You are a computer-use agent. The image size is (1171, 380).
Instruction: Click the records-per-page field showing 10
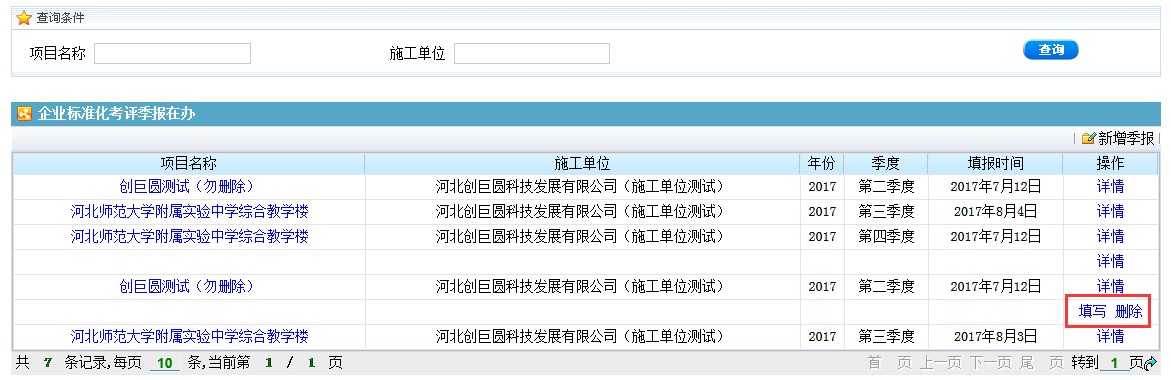[x=165, y=364]
